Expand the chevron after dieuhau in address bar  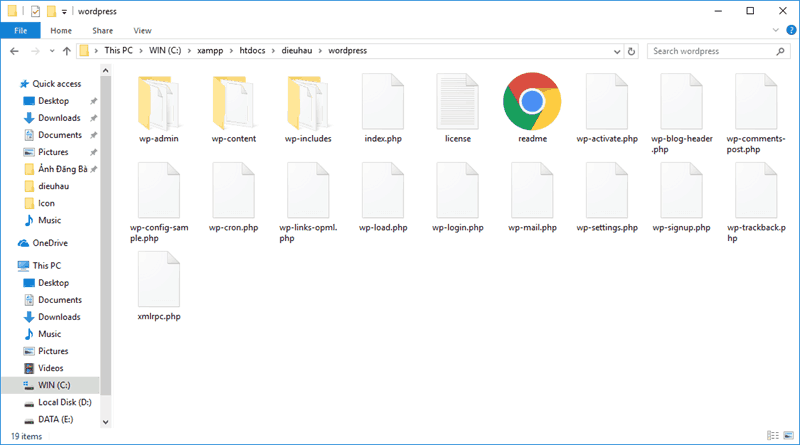320,51
